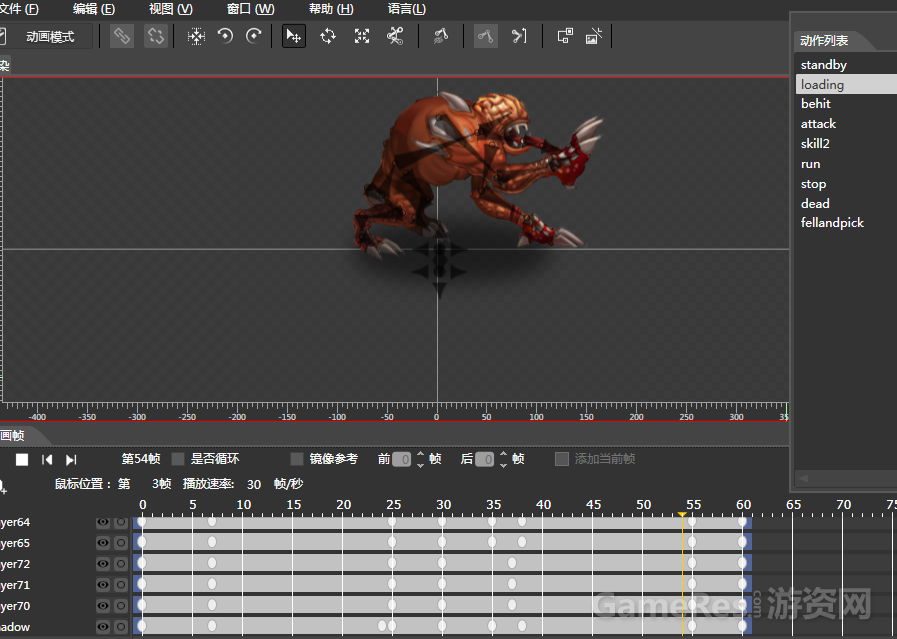Click the center-align canvas icon

(196, 37)
